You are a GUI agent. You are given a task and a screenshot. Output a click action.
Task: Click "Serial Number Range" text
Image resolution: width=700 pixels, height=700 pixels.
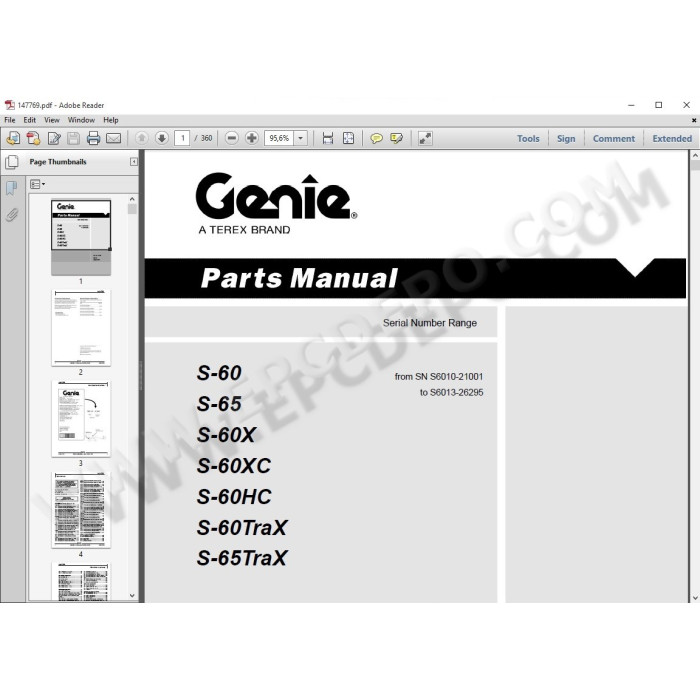tap(429, 323)
